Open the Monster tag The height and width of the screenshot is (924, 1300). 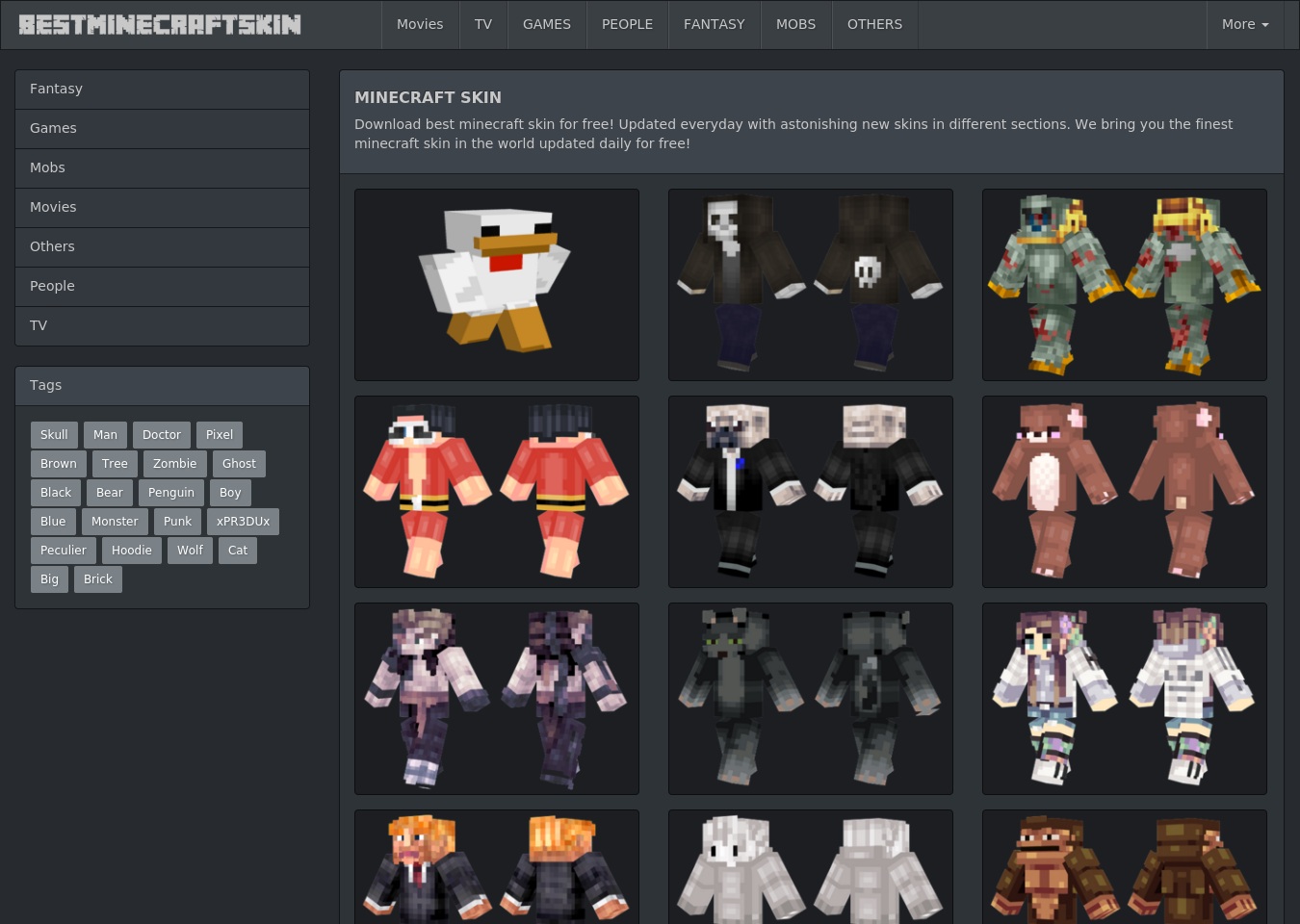115,522
